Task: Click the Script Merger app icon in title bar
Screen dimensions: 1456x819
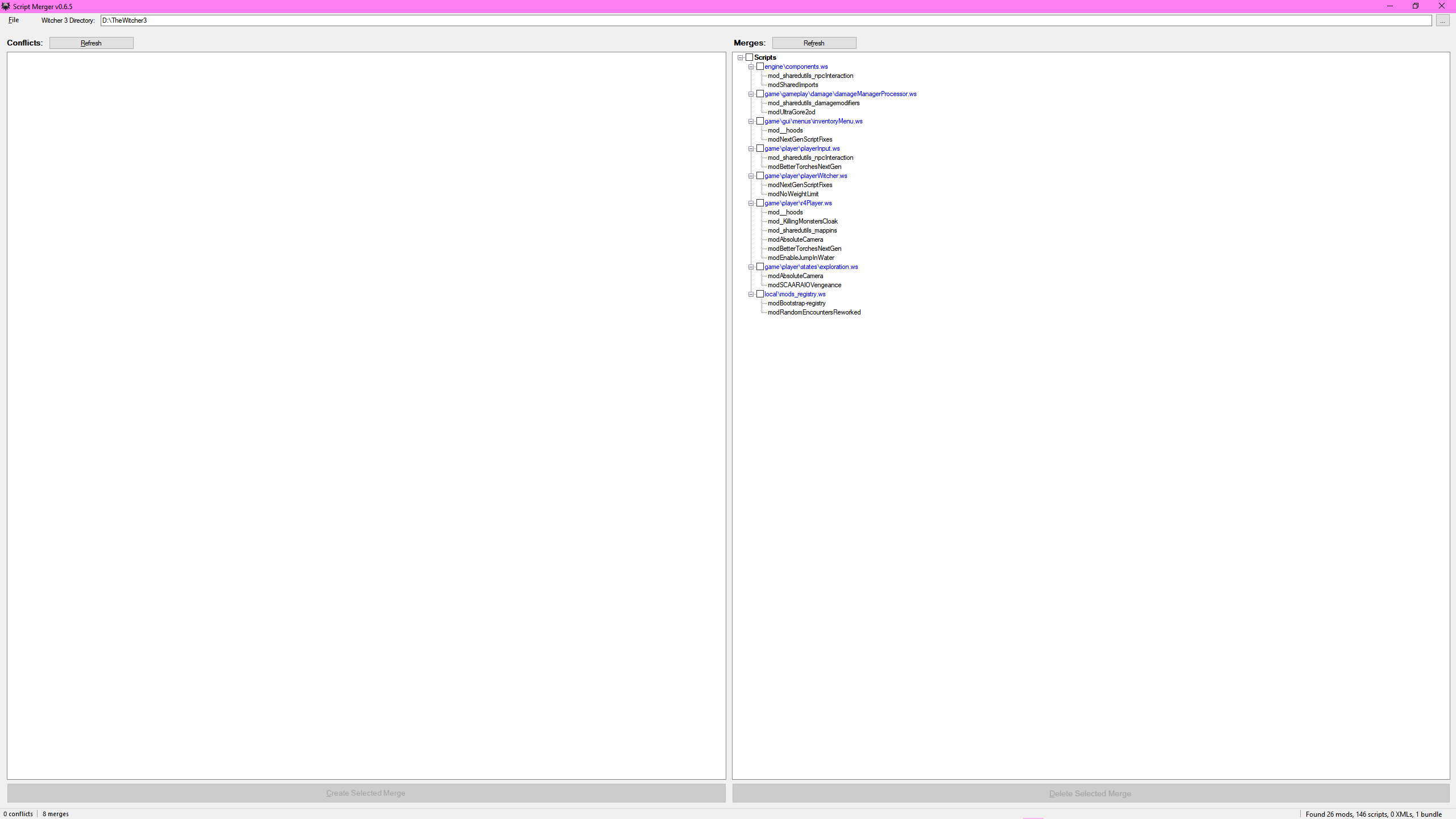Action: coord(6,6)
